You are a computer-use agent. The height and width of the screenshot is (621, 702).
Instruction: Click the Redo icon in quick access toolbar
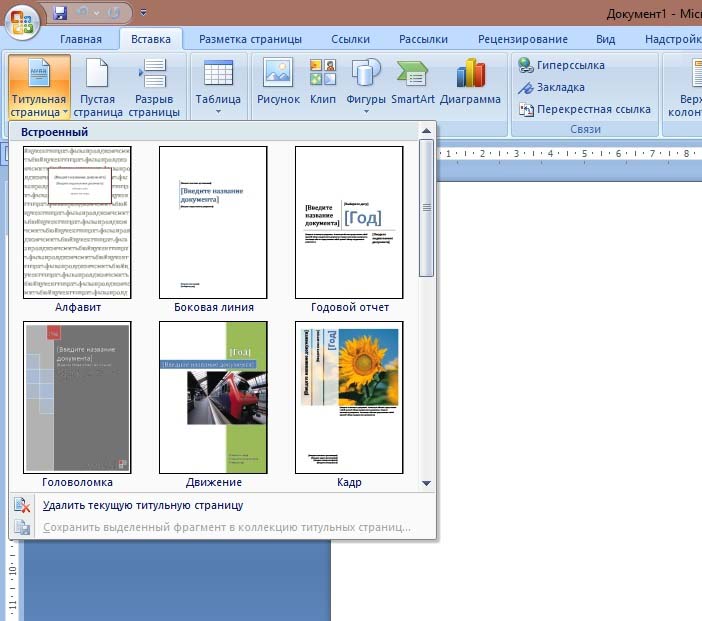click(114, 13)
